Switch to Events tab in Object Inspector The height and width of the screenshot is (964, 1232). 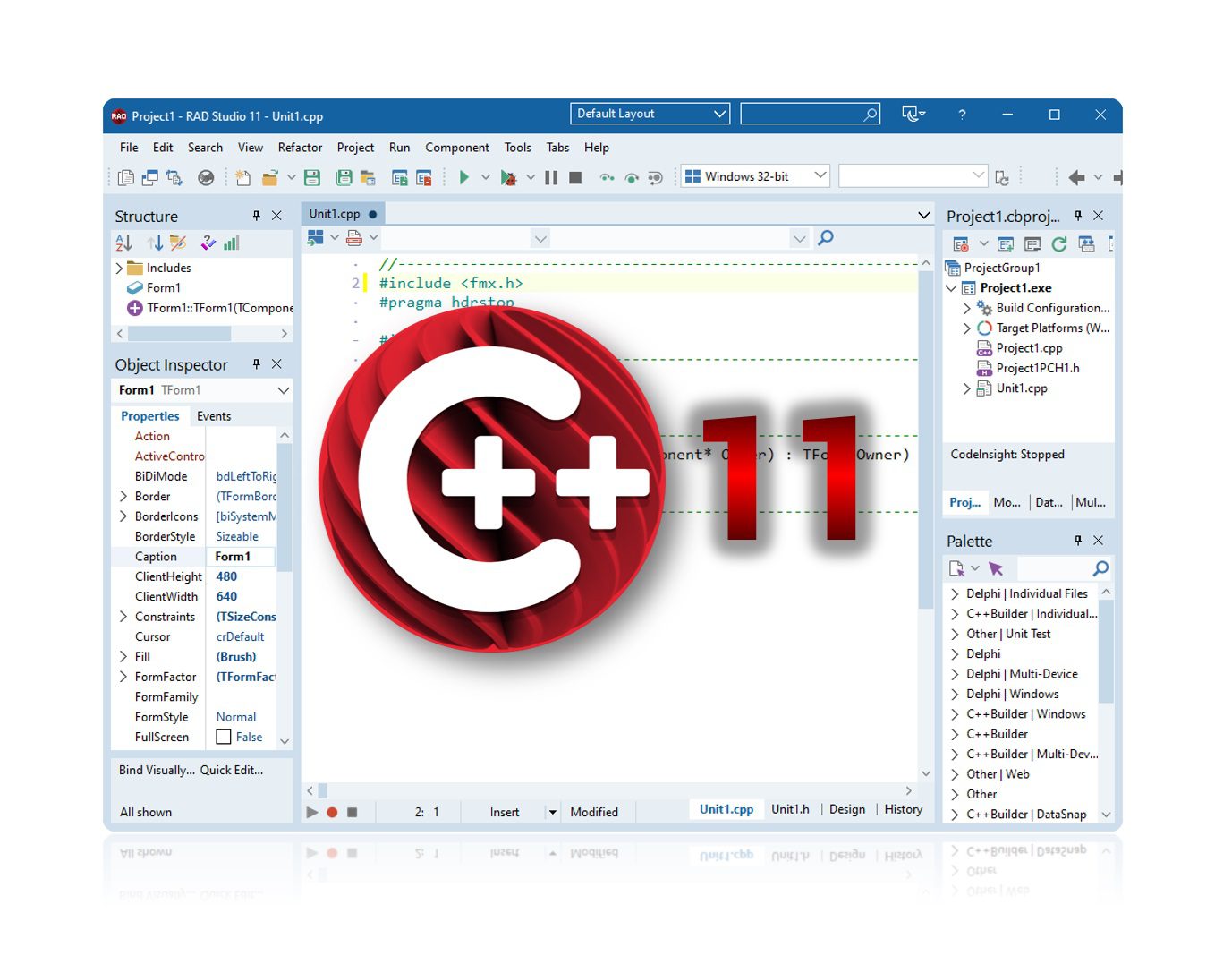[214, 416]
